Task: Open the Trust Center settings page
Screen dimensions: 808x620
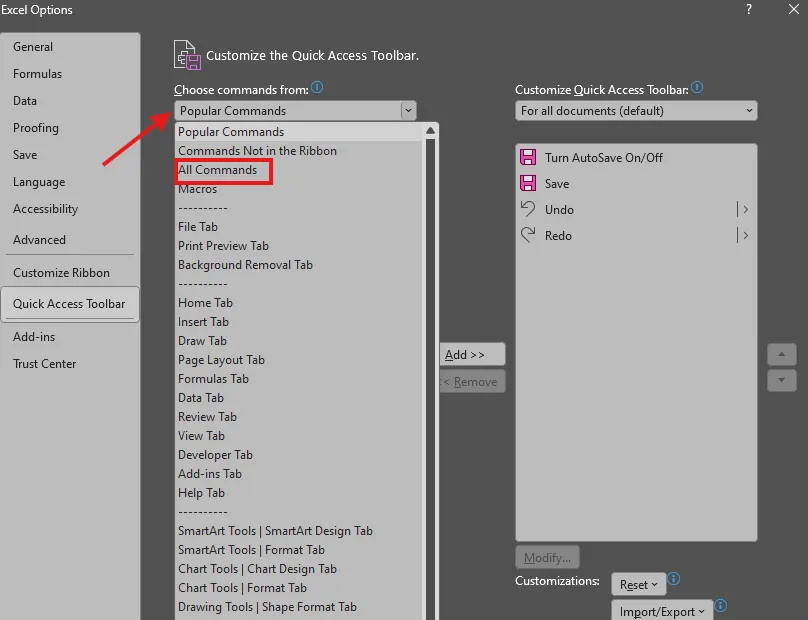Action: 45,363
